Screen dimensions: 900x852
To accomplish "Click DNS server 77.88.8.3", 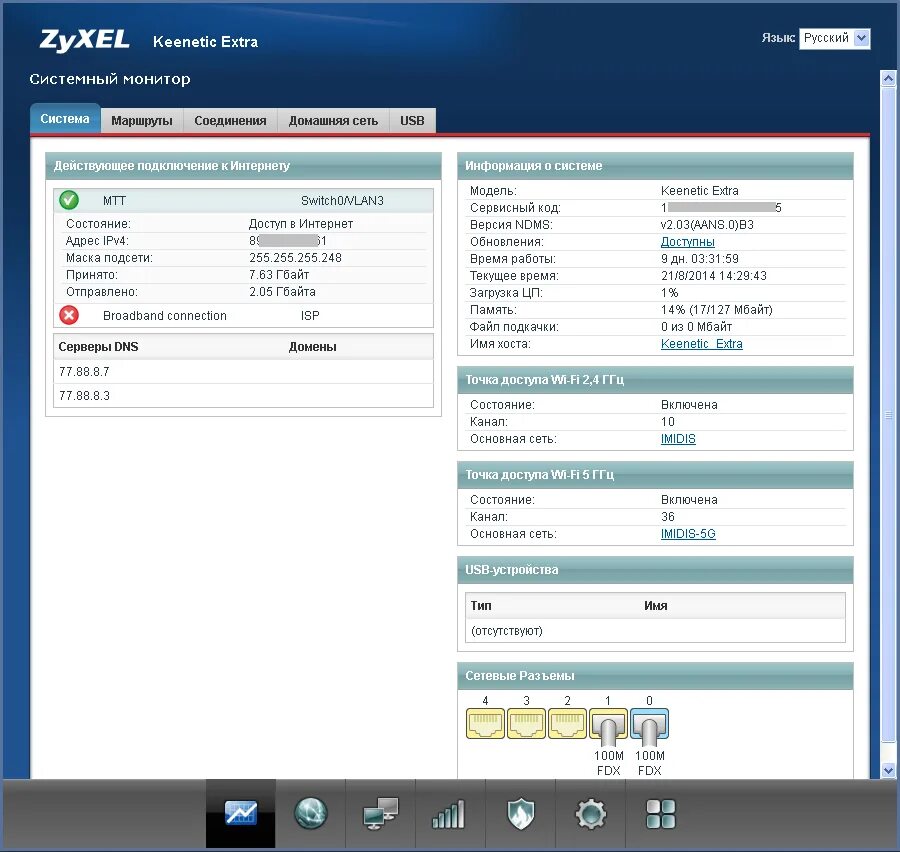I will coord(84,396).
